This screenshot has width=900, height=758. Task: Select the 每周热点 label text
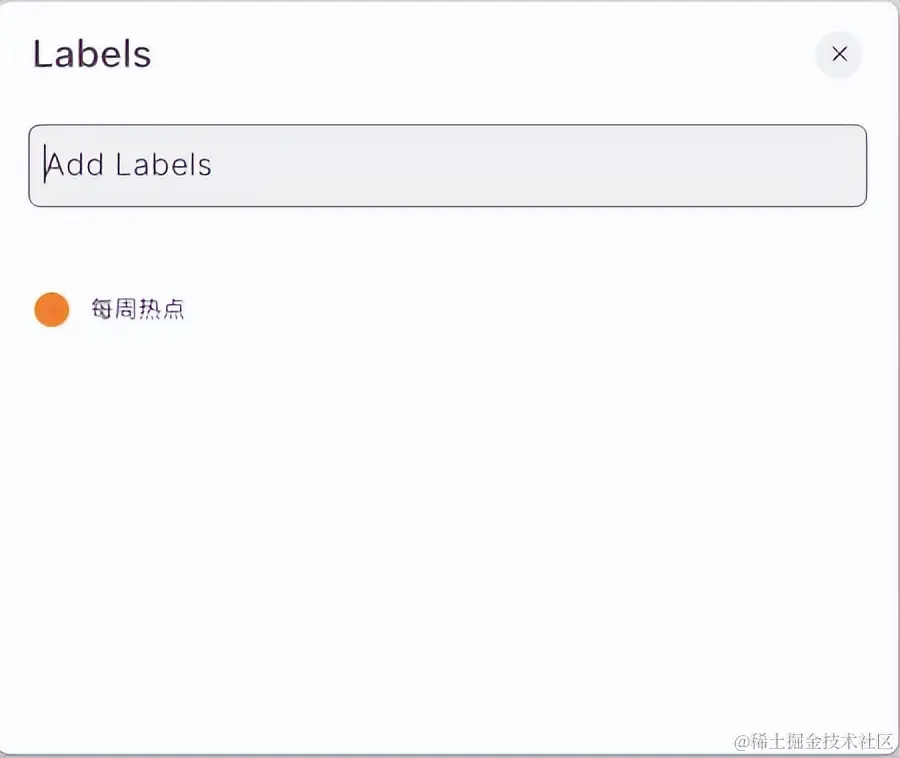(x=138, y=309)
